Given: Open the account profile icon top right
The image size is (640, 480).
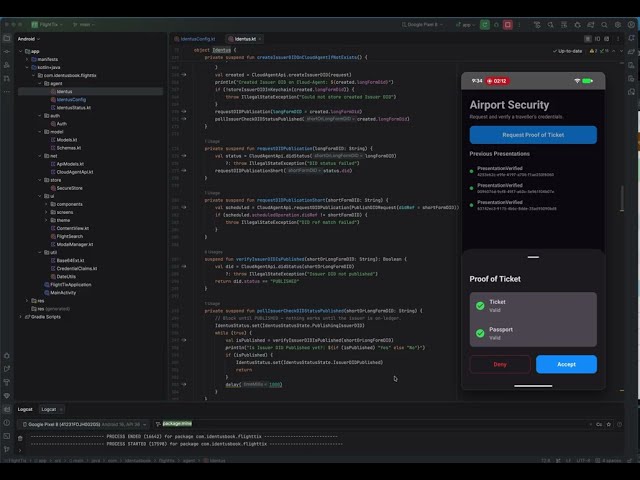Looking at the screenshot, I should coord(631,25).
